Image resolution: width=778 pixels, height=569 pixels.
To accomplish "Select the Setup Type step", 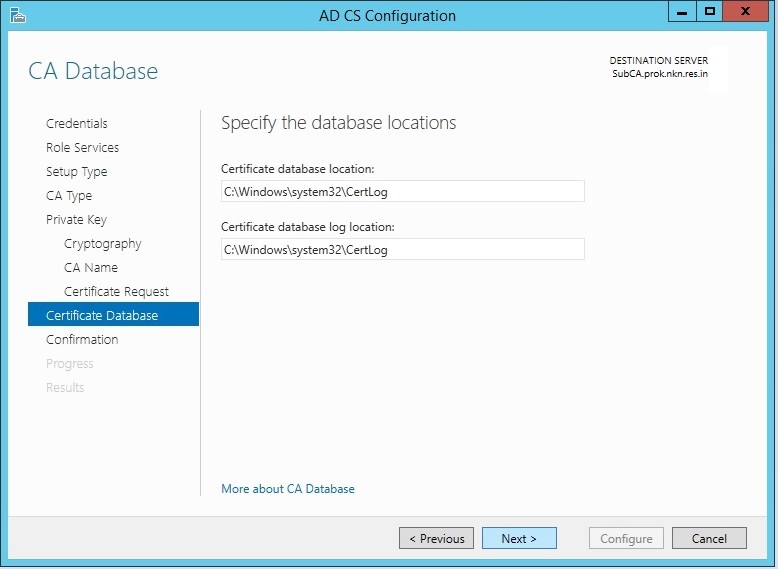I will (76, 172).
